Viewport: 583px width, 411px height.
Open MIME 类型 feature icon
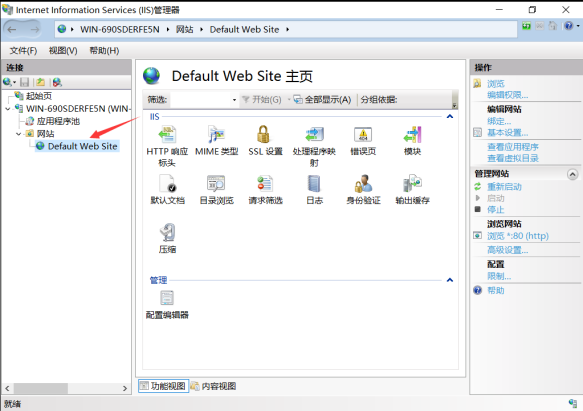216,135
